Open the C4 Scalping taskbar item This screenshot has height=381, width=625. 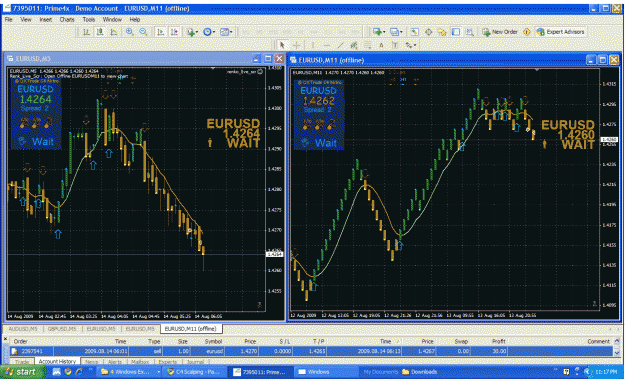[x=195, y=372]
